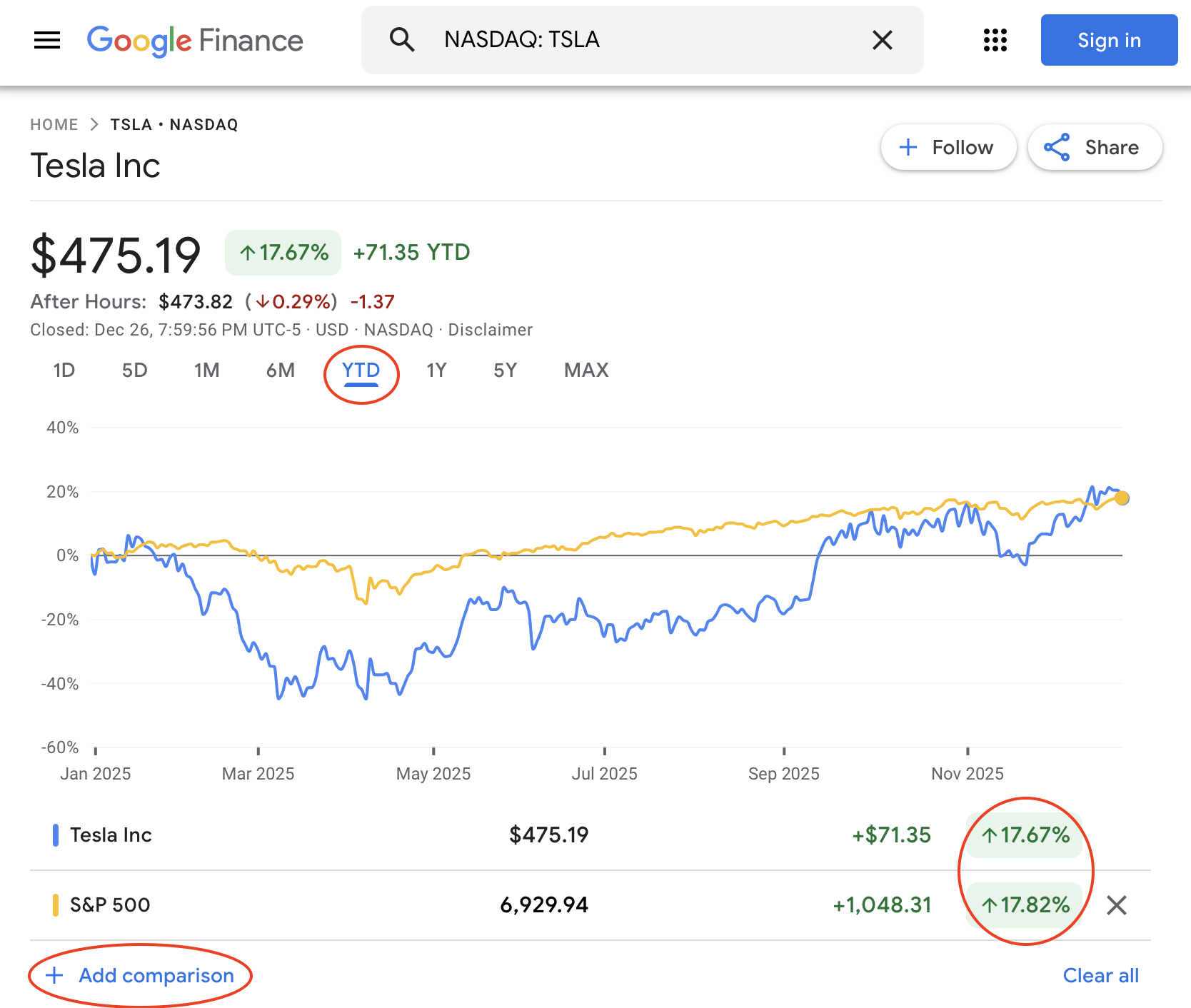Click the Sign in button

click(1108, 40)
